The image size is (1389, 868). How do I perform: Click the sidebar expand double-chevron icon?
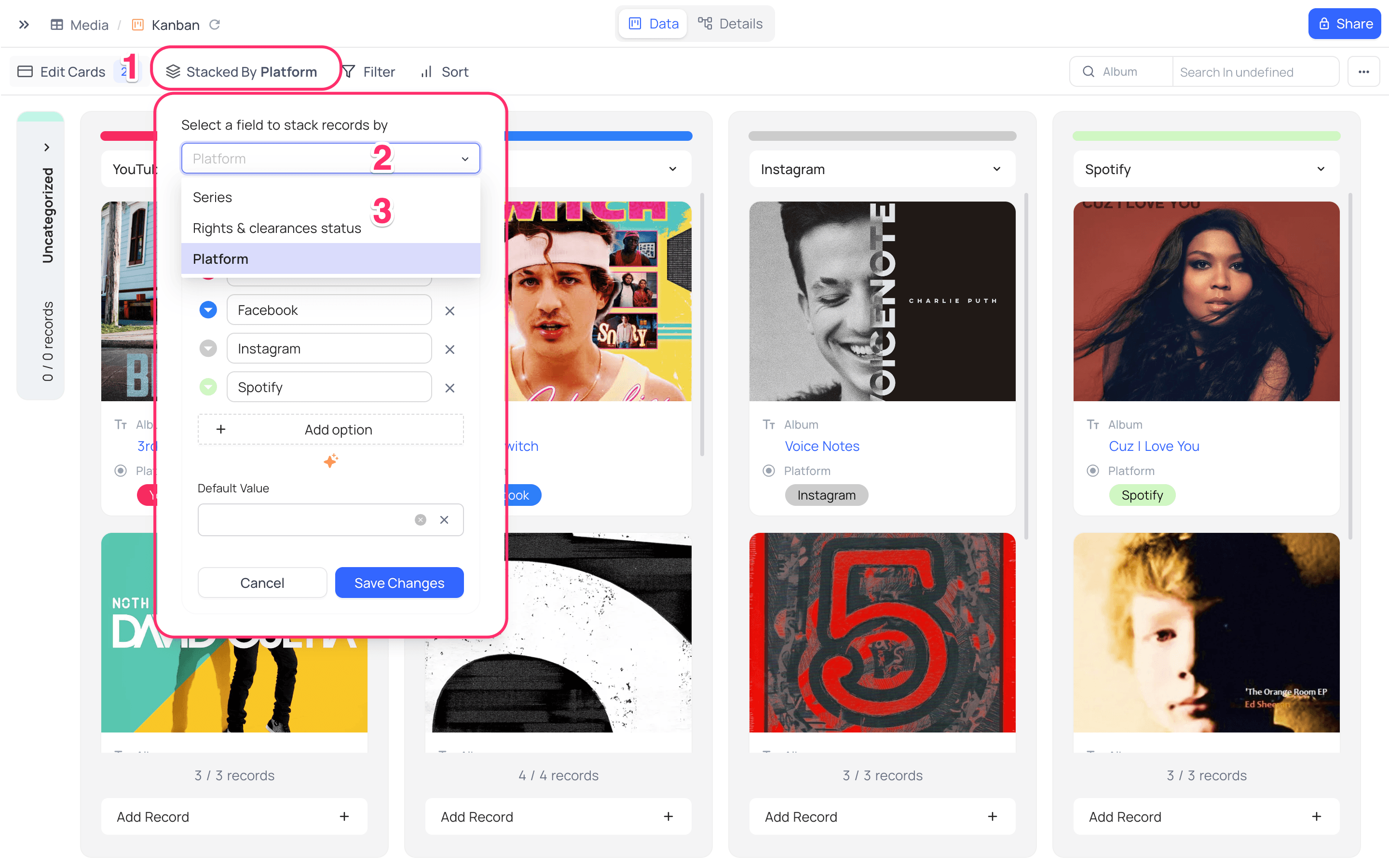click(24, 25)
